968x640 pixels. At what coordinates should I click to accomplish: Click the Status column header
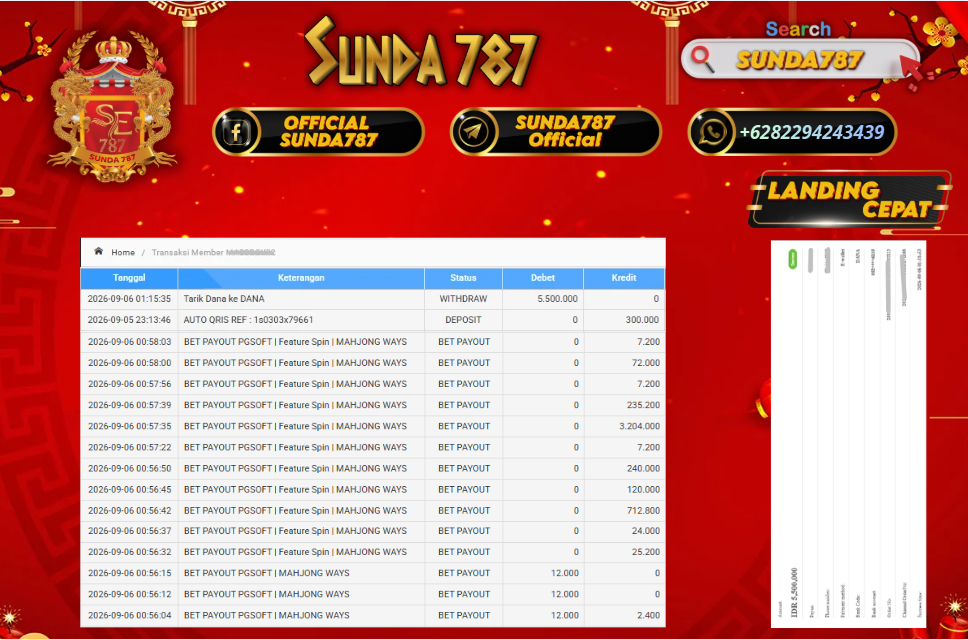tap(463, 278)
